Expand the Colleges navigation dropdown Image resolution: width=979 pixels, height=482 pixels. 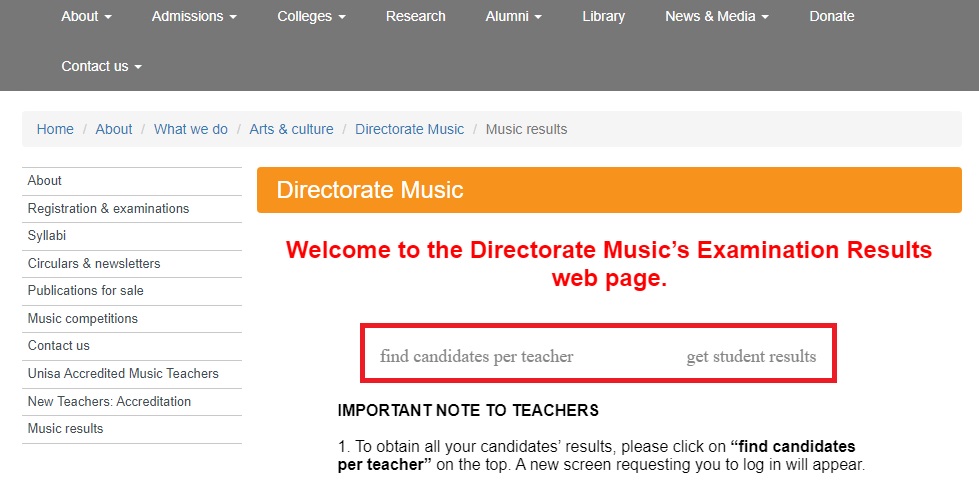[311, 16]
